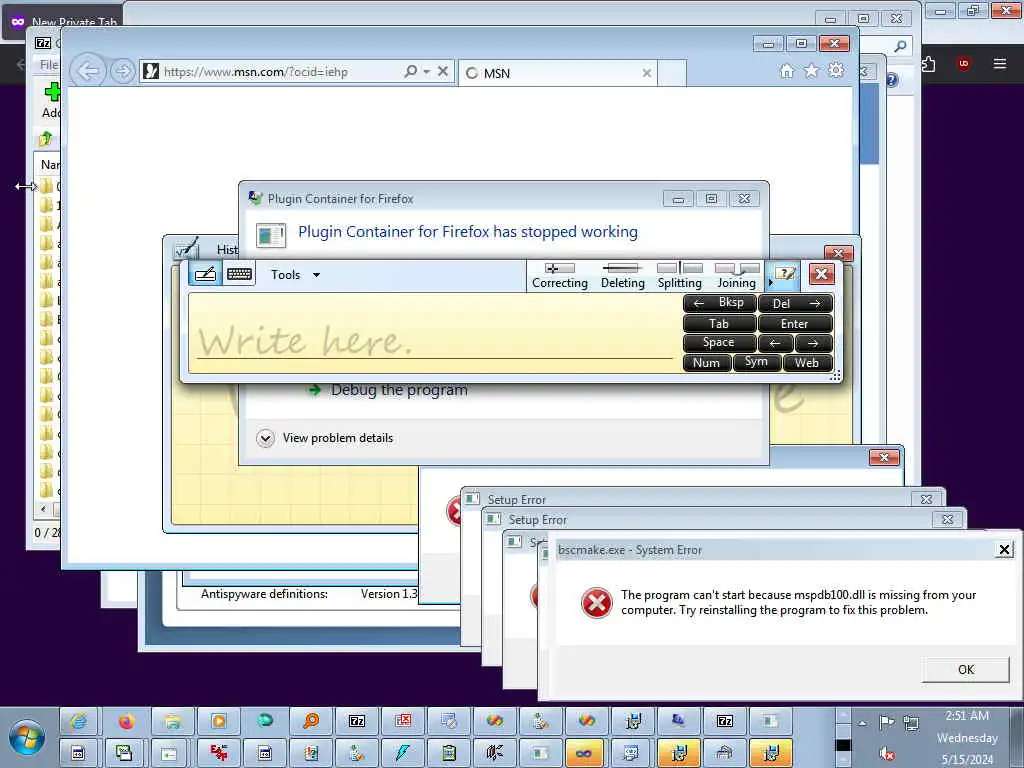Open the Tools dropdown in Input Panel
This screenshot has height=768, width=1024.
point(295,275)
